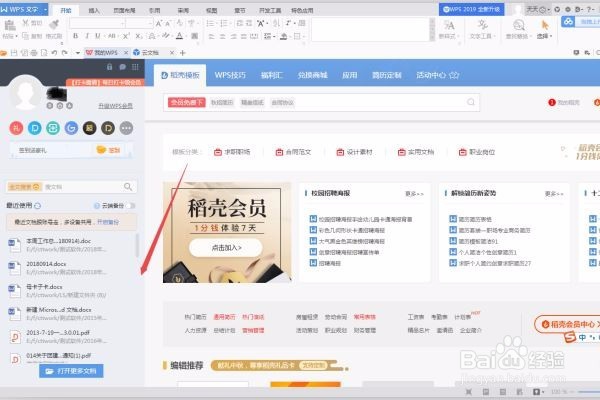Click the Print icon in quick access

tap(34, 53)
